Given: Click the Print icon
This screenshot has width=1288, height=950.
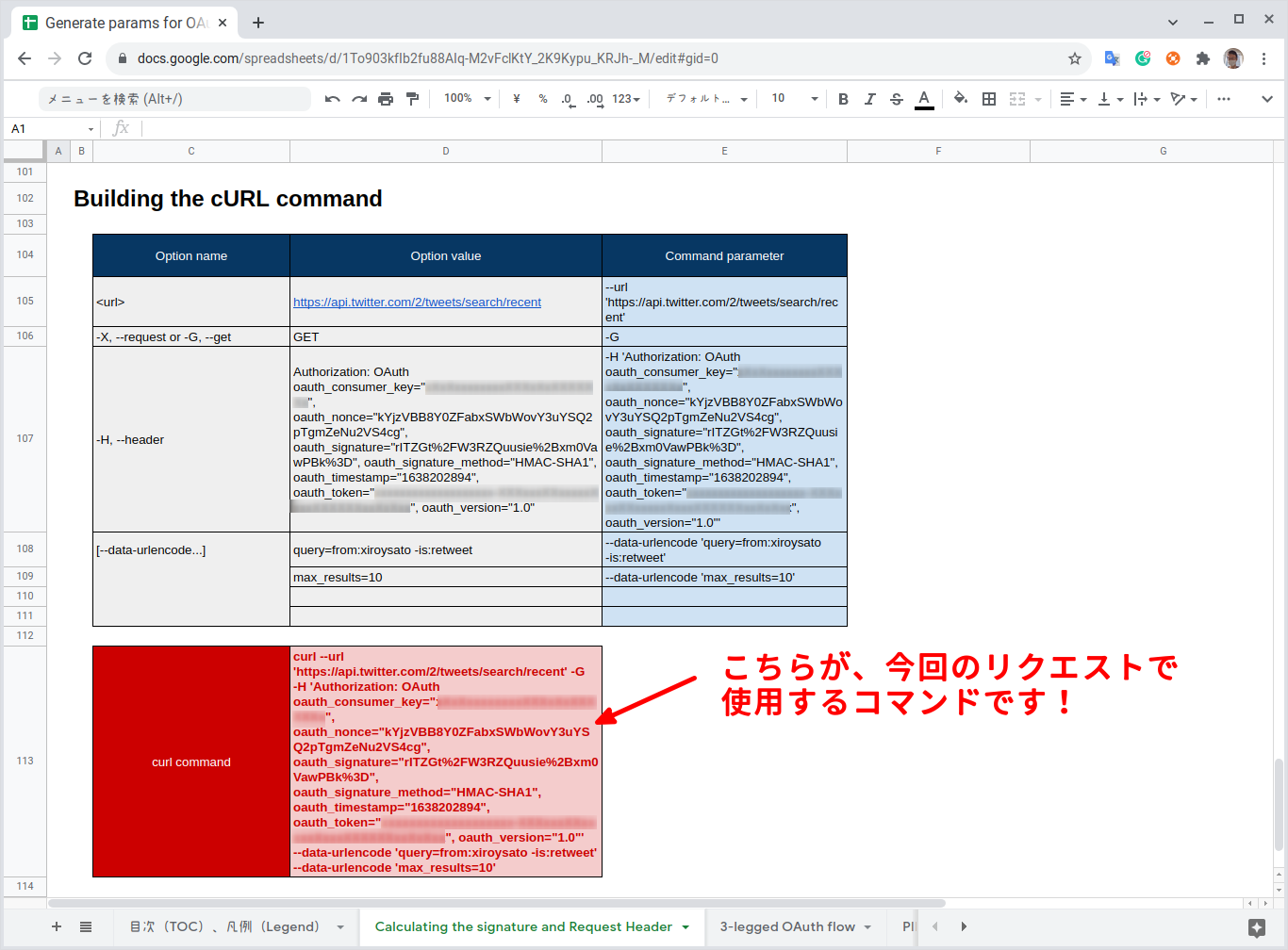Looking at the screenshot, I should [386, 98].
